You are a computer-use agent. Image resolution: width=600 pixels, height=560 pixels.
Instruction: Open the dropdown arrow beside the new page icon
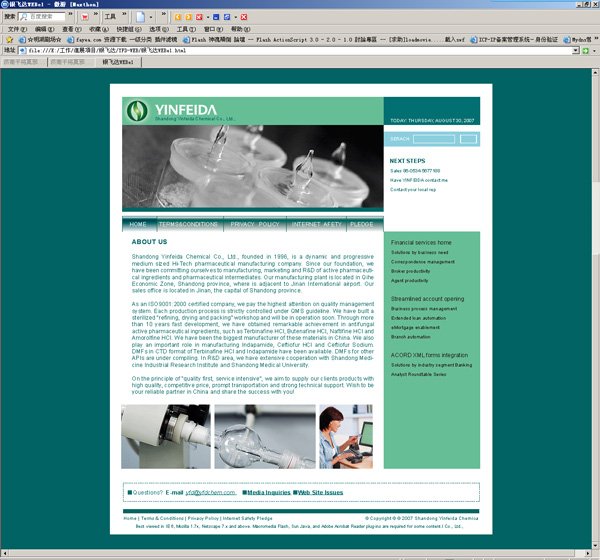coord(151,17)
